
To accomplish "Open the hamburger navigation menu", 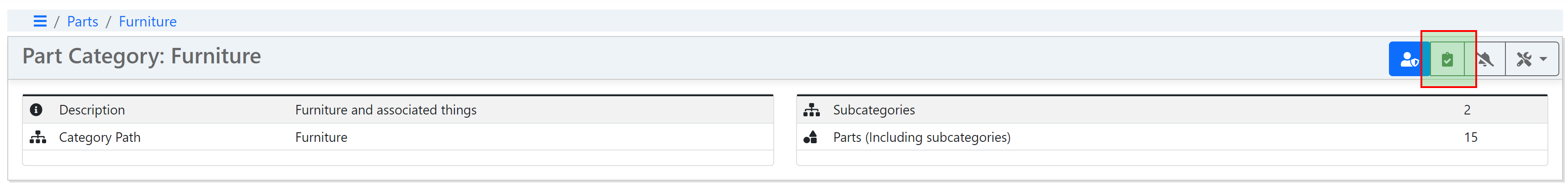I will click(x=40, y=21).
